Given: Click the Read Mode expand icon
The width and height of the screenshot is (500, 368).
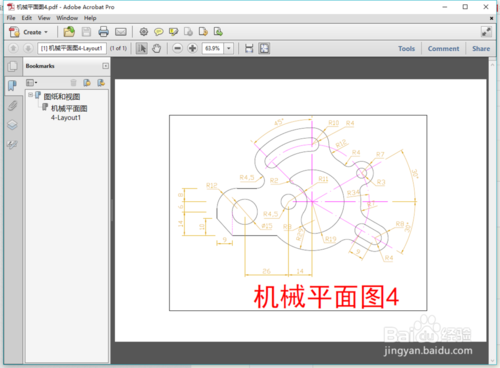Looking at the screenshot, I should coord(486,32).
